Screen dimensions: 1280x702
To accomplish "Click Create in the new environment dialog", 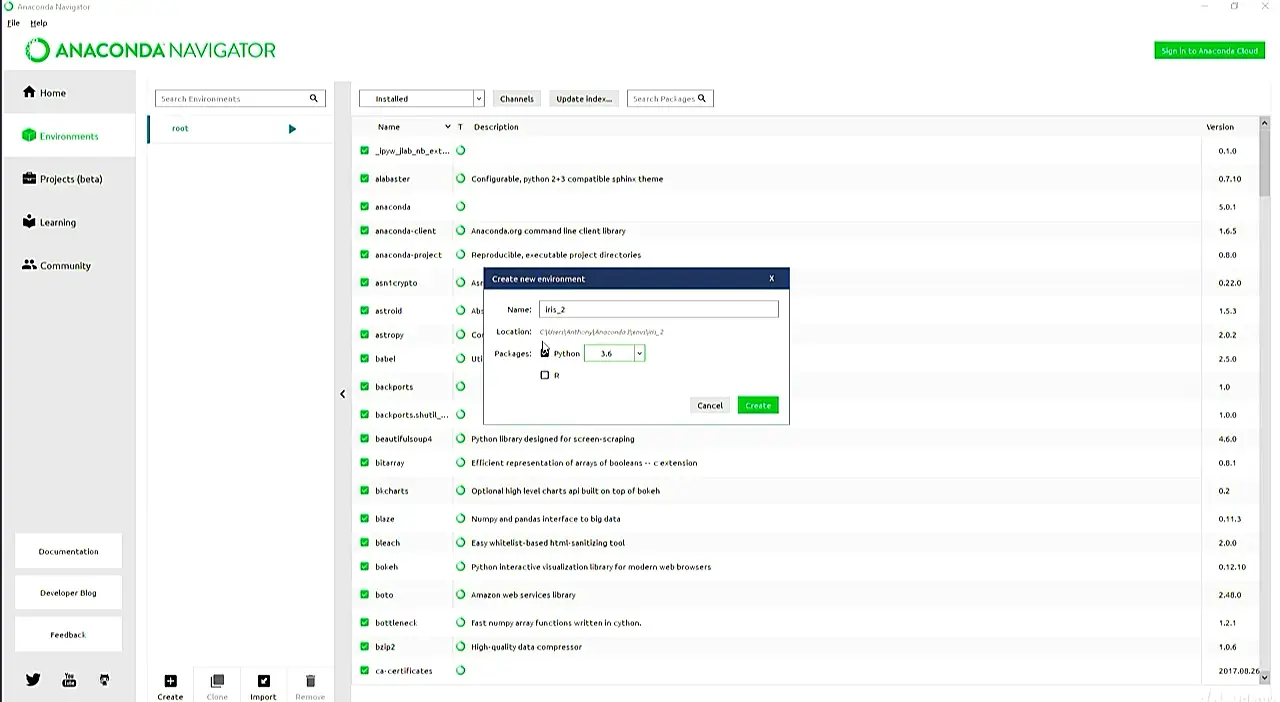I will tap(758, 405).
